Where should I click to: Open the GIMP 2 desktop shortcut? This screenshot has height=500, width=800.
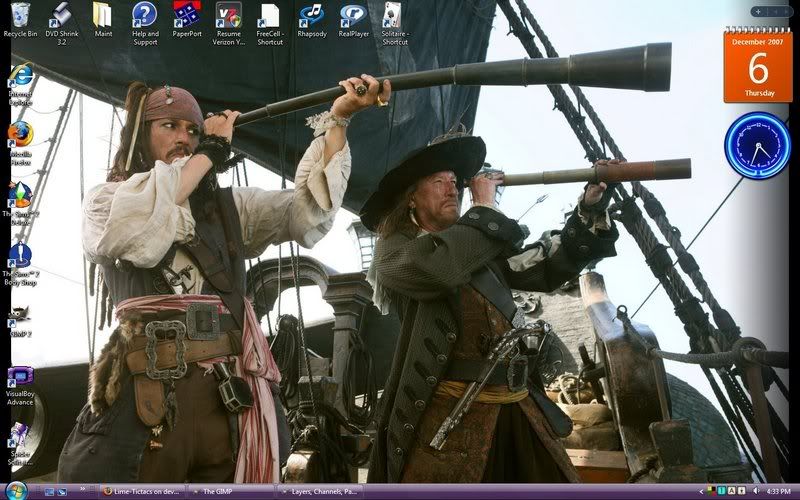pos(20,321)
